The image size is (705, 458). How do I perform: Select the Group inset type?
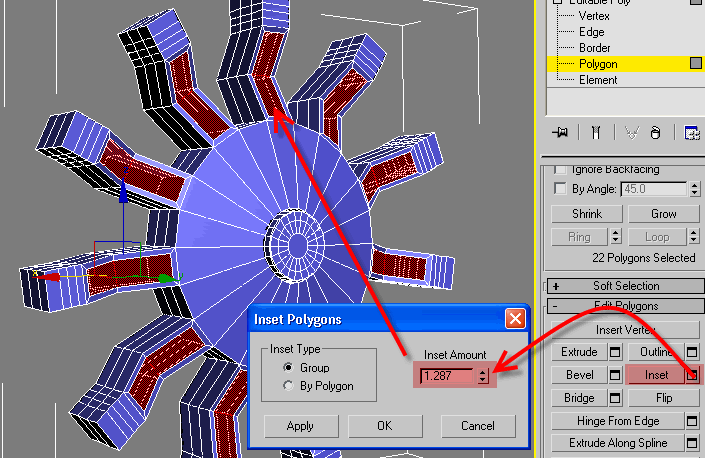click(289, 368)
